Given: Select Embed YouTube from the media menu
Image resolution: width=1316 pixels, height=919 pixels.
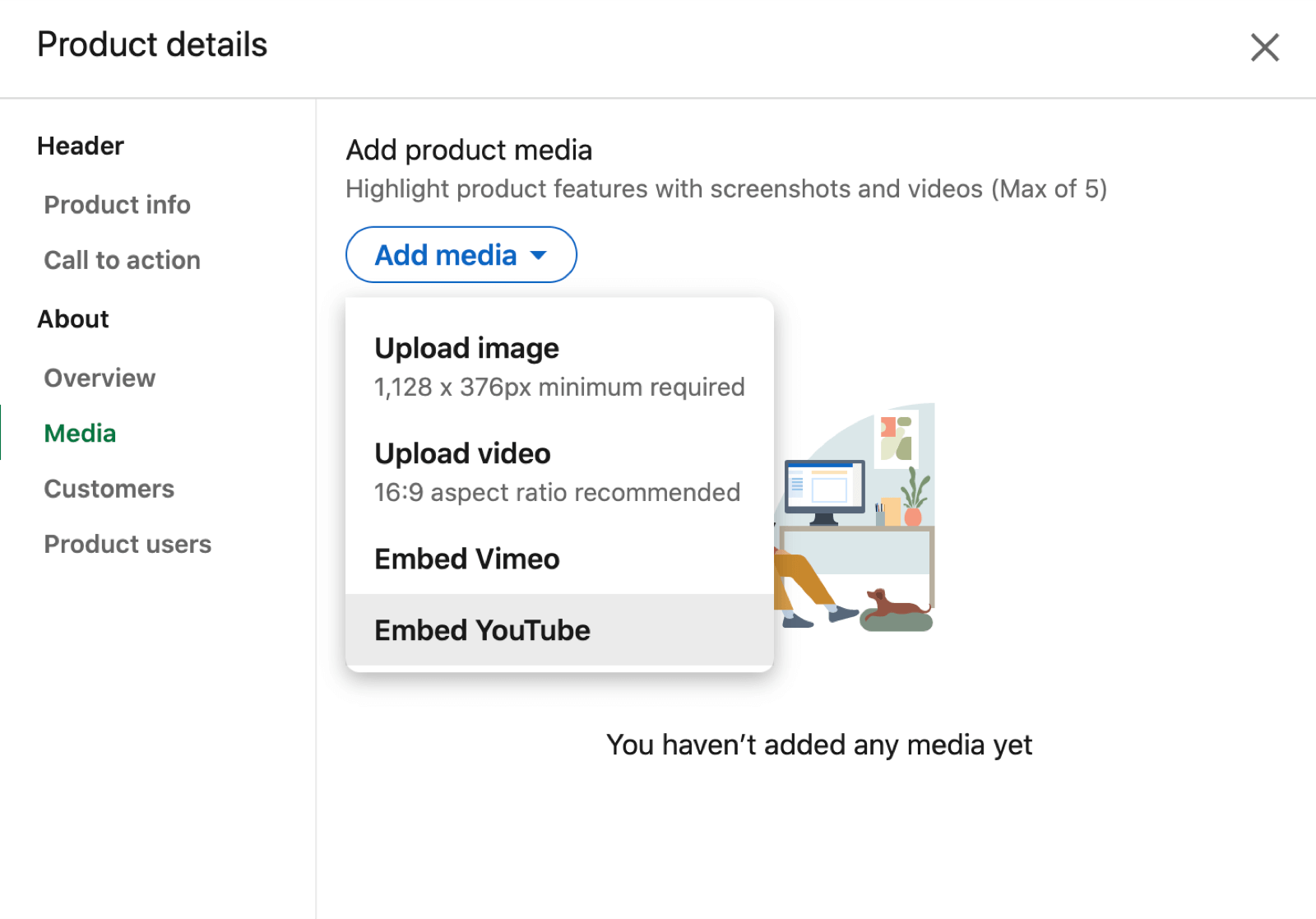Looking at the screenshot, I should coord(482,629).
